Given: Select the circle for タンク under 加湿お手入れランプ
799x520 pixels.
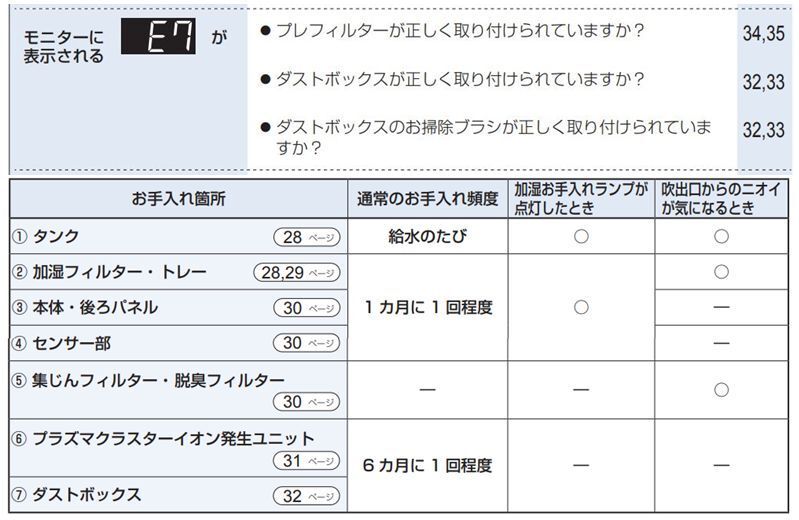Looking at the screenshot, I should (581, 236).
